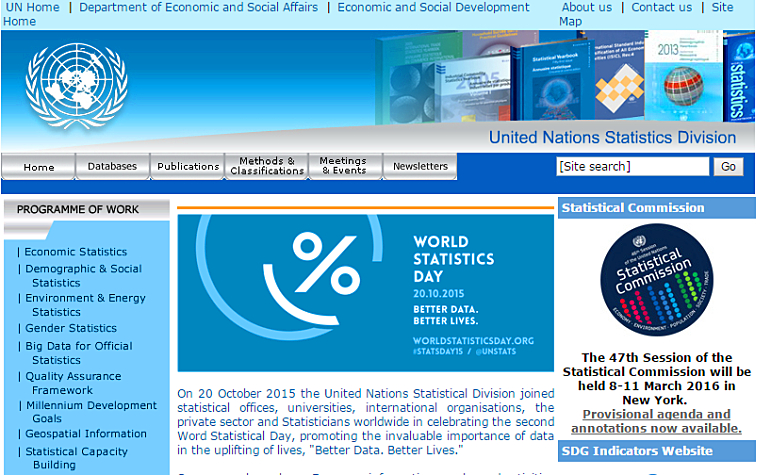This screenshot has height=475, width=771.
Task: Open Department of Economic and Social Affairs link
Action: pyautogui.click(x=198, y=7)
